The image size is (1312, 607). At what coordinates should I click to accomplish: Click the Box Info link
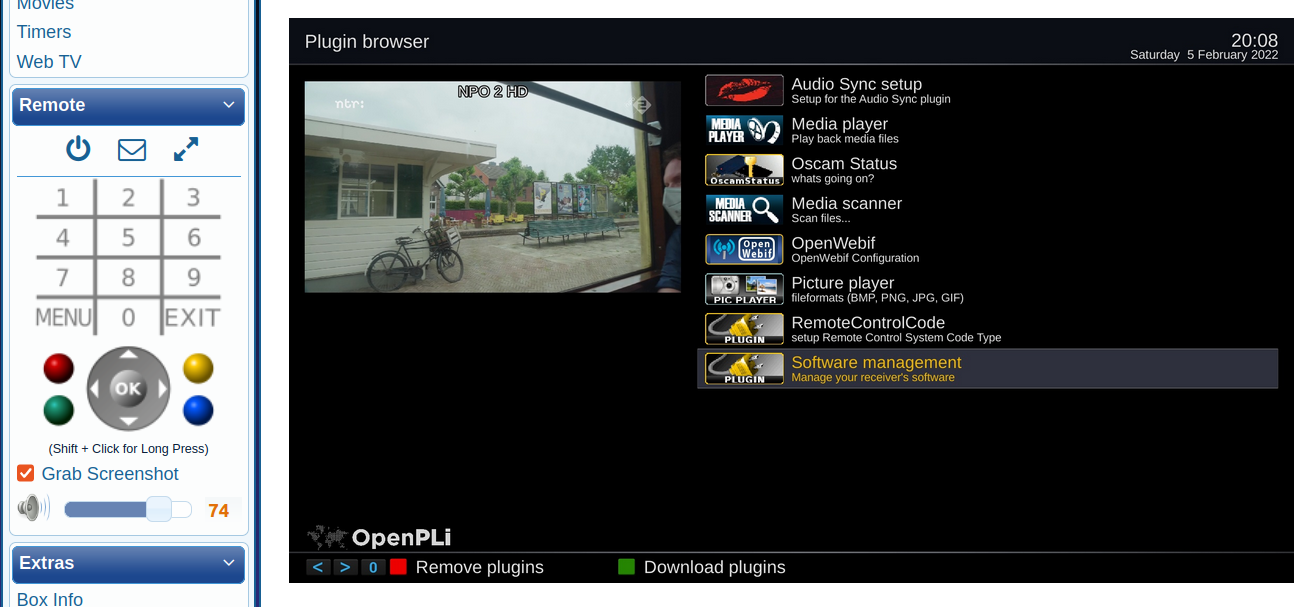point(50,599)
